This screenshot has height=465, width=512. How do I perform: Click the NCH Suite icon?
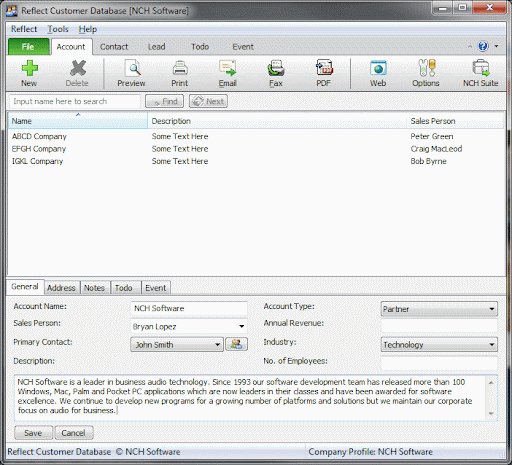tap(480, 73)
